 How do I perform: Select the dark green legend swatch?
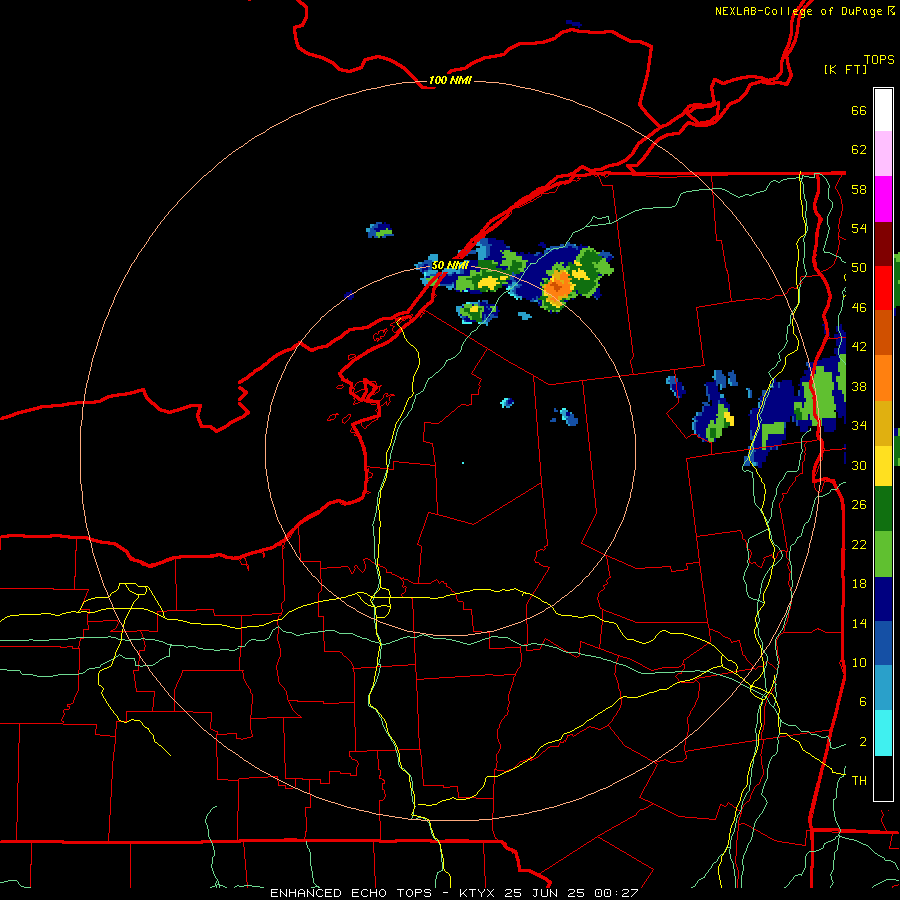(883, 509)
